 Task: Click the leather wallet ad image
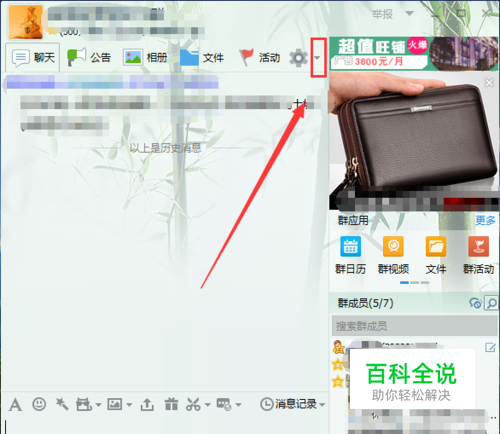point(414,141)
